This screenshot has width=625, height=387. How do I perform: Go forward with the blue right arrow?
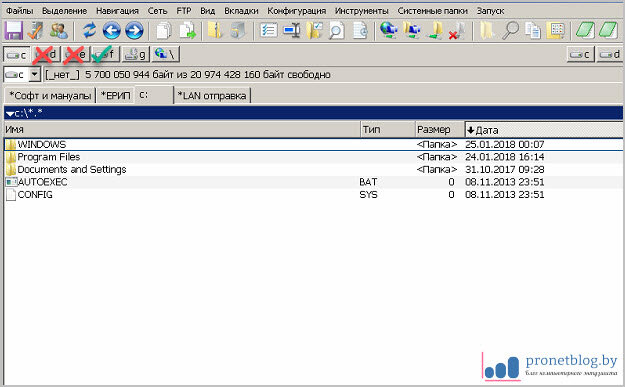[134, 30]
